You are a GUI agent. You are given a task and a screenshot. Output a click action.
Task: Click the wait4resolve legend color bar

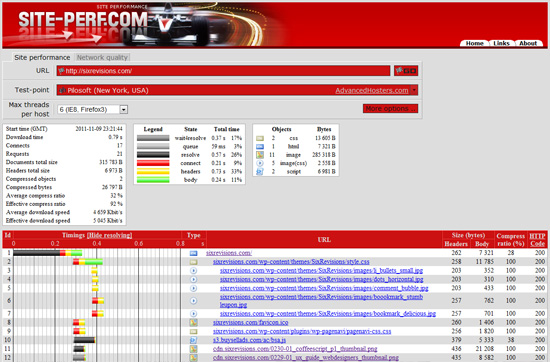[153, 138]
